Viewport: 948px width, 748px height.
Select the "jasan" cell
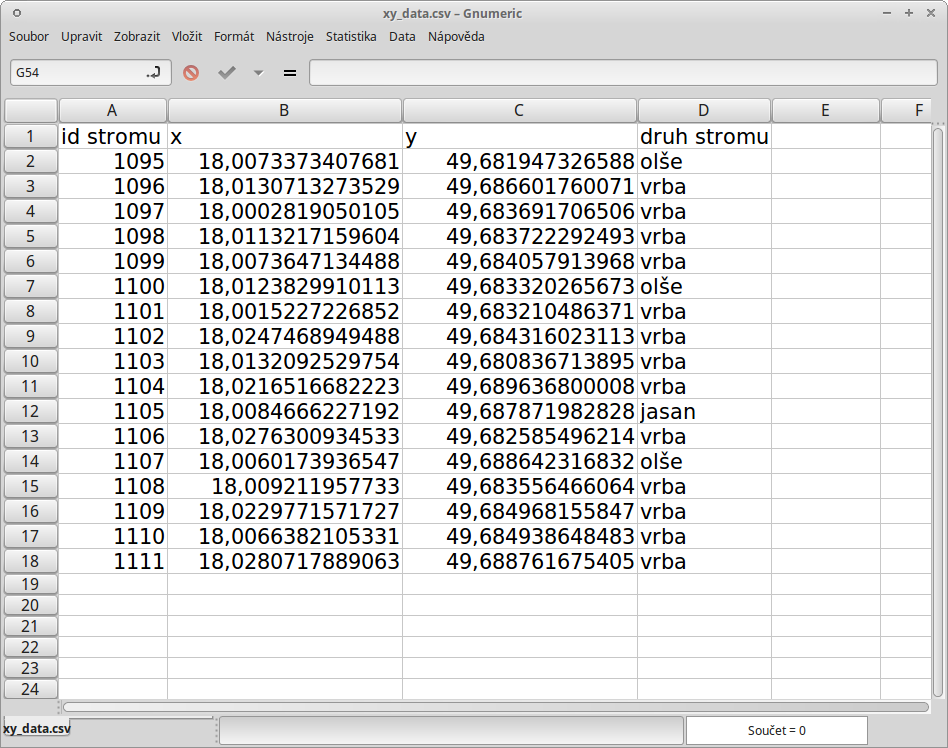click(704, 411)
